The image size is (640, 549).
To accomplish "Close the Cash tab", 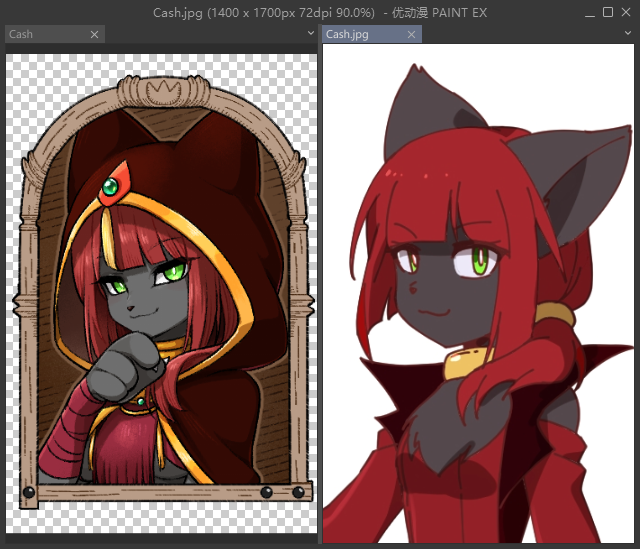I will coord(94,35).
